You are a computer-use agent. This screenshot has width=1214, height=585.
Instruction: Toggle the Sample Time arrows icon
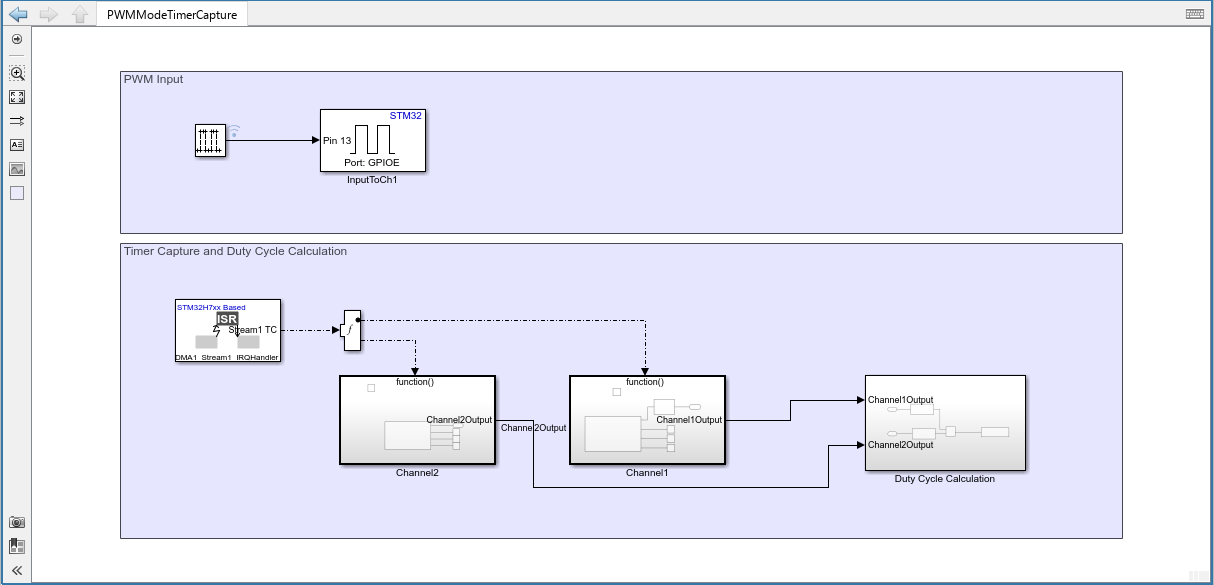coord(17,121)
